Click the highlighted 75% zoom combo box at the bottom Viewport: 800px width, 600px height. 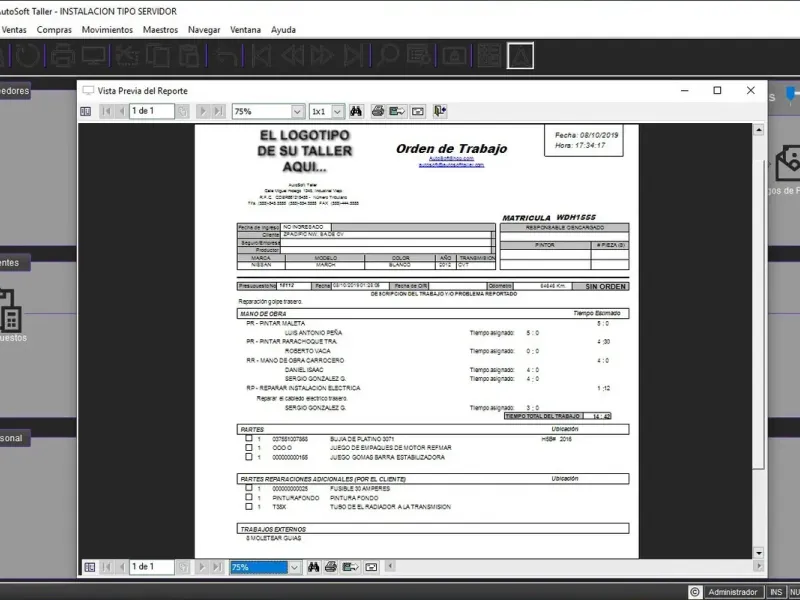point(259,567)
